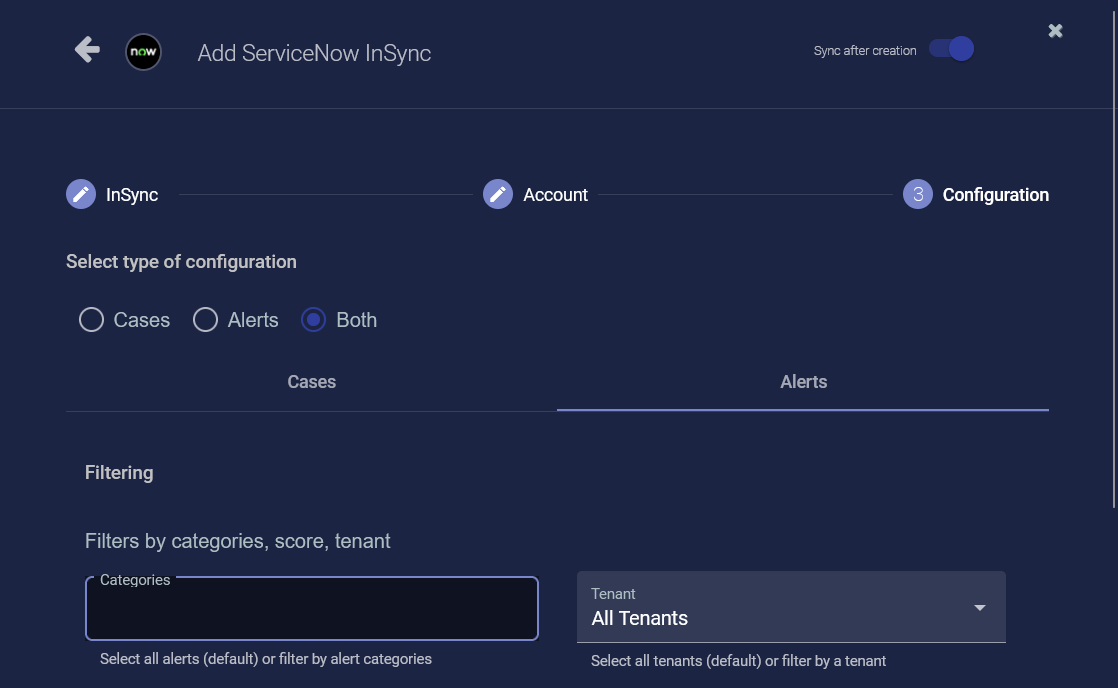Screen dimensions: 1118x688
Task: Toggle the Sync after creation switch
Action: [x=951, y=50]
